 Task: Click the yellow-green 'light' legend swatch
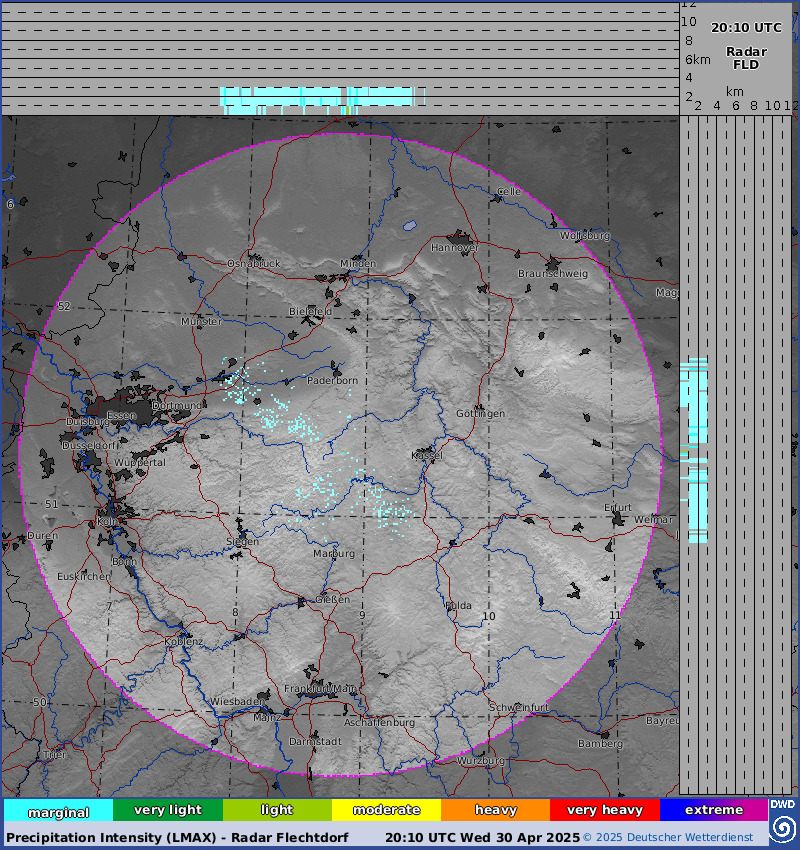[277, 810]
